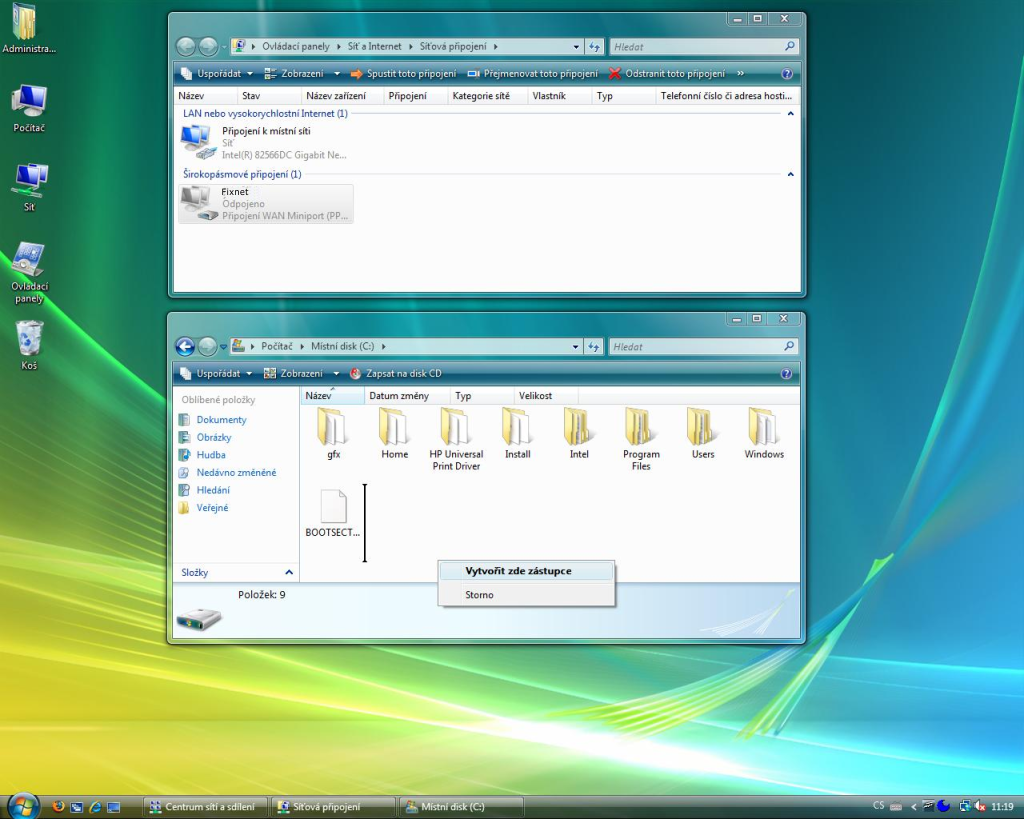This screenshot has height=819, width=1024.
Task: Open Ovládací panely desktop icon
Action: tap(29, 273)
